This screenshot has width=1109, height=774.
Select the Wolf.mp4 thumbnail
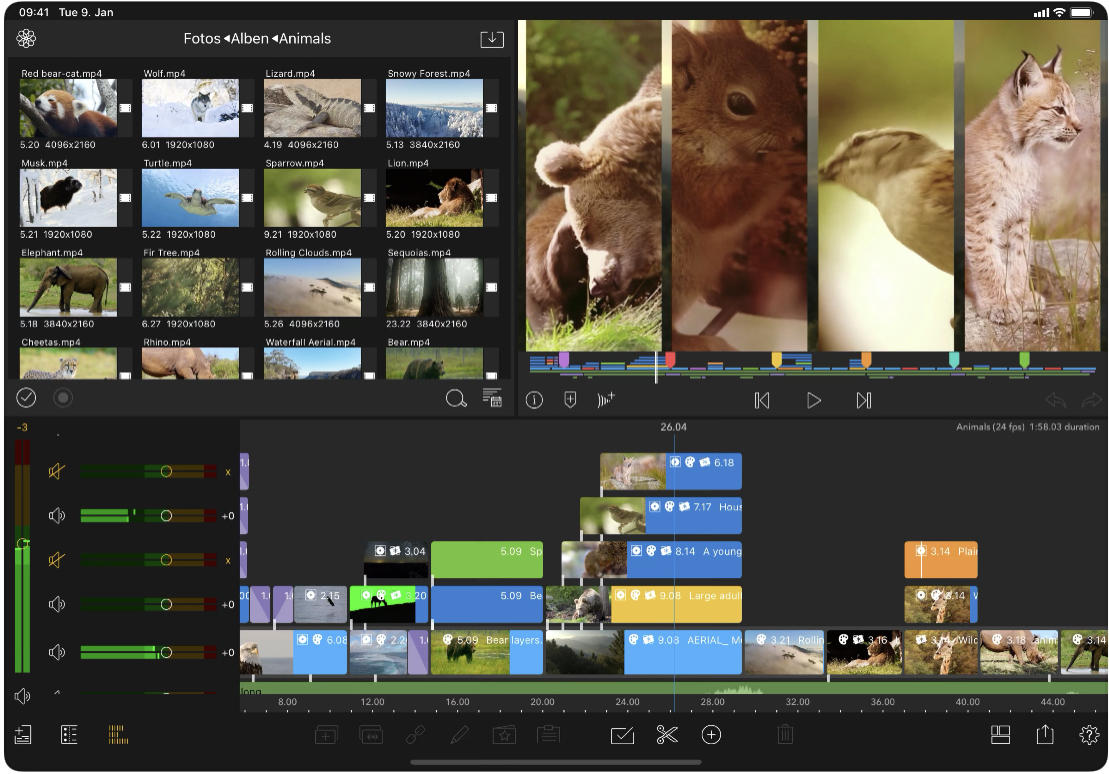click(190, 108)
